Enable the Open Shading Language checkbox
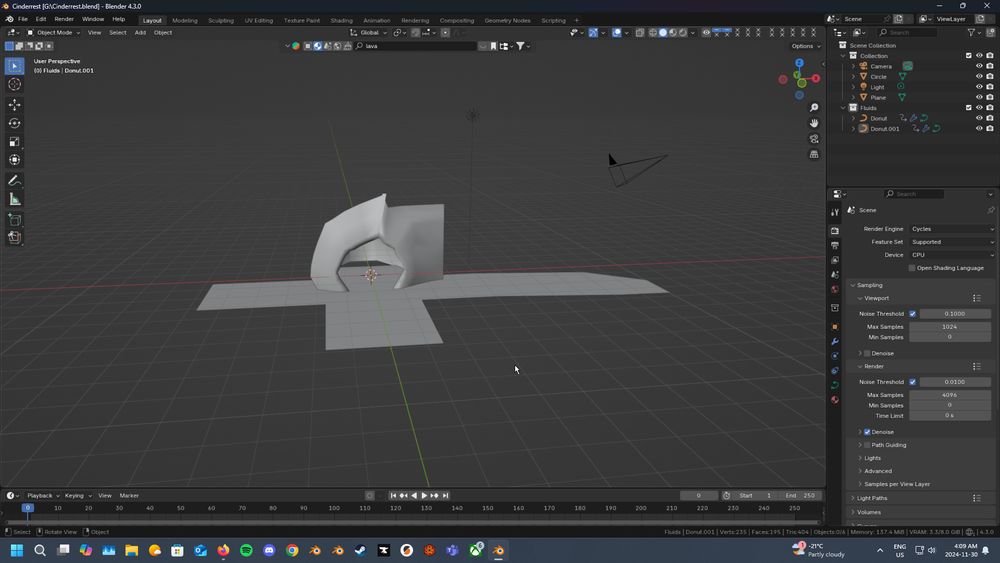The height and width of the screenshot is (563, 1000). pos(912,268)
